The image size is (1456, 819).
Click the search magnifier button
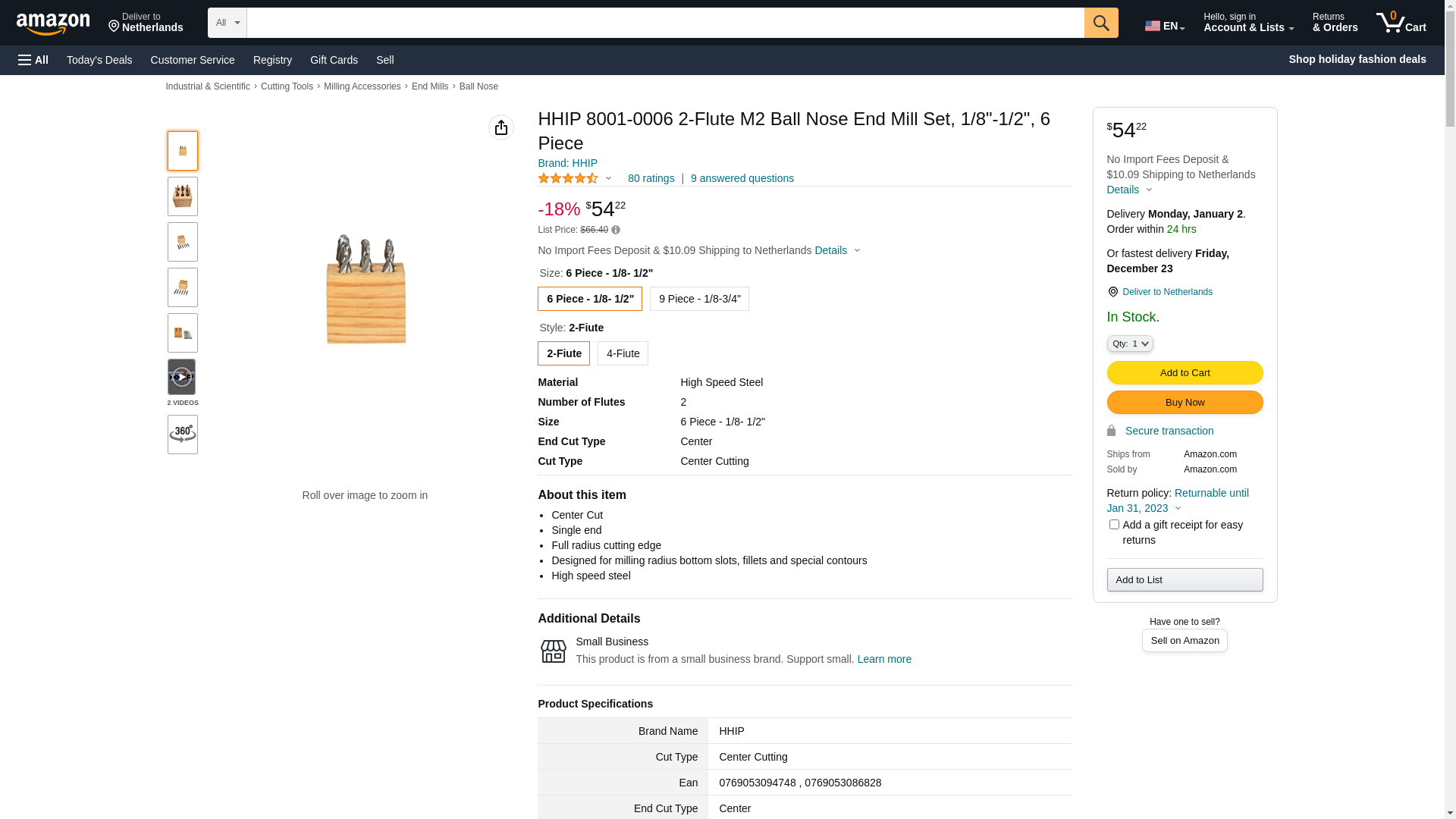[1101, 23]
